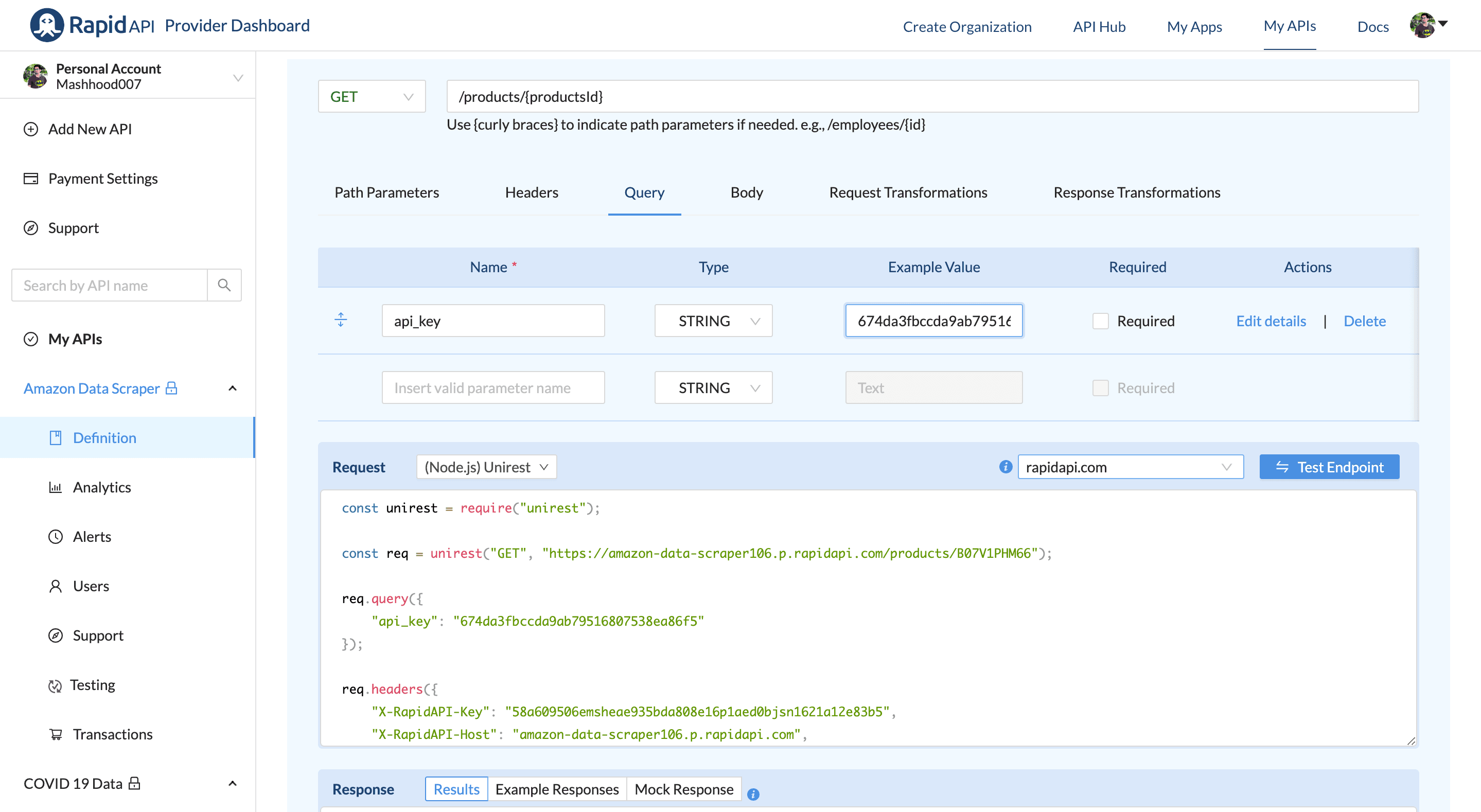Screen dimensions: 1481x812
Task: Click the Testing icon in sidebar
Action: pyautogui.click(x=55, y=685)
